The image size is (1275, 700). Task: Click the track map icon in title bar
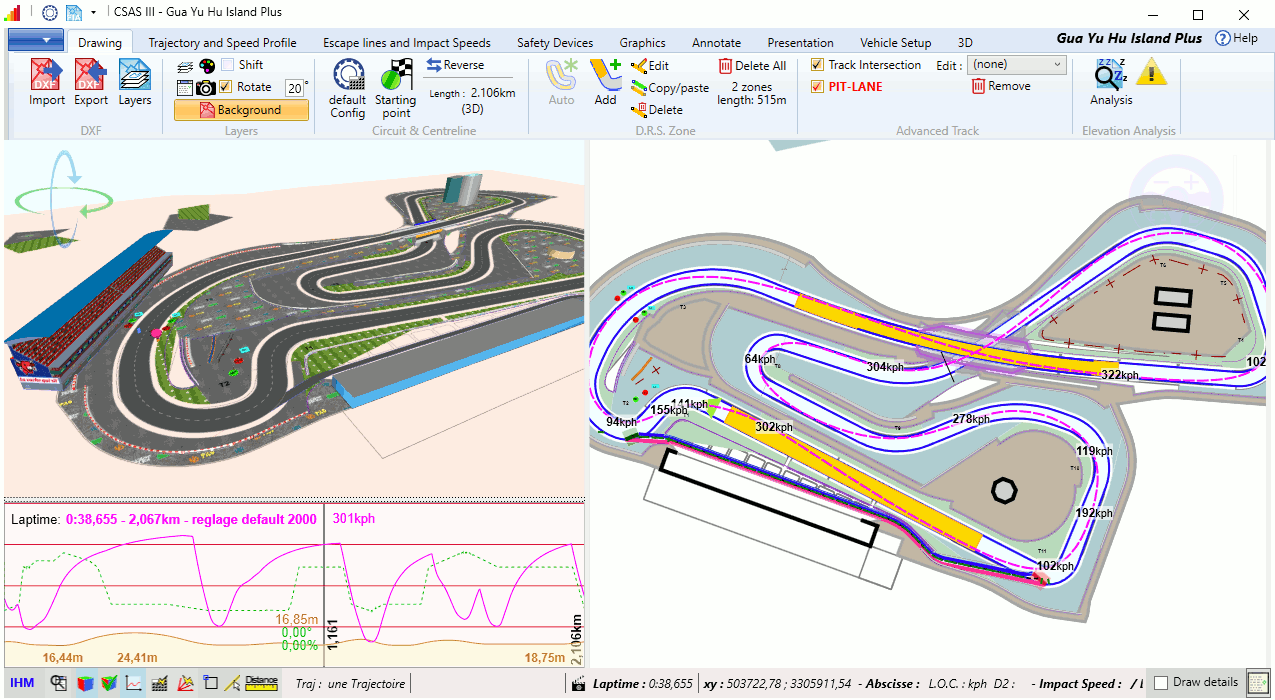point(73,13)
